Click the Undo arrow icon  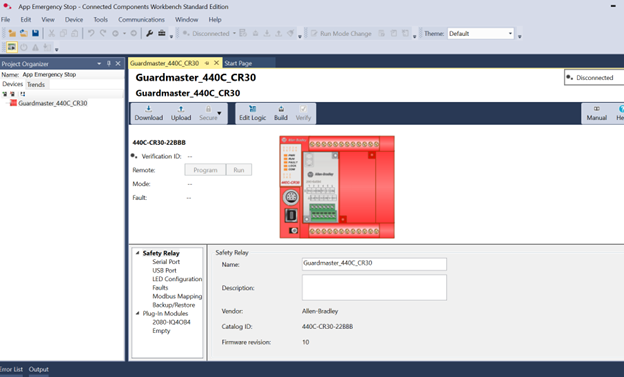tap(91, 33)
